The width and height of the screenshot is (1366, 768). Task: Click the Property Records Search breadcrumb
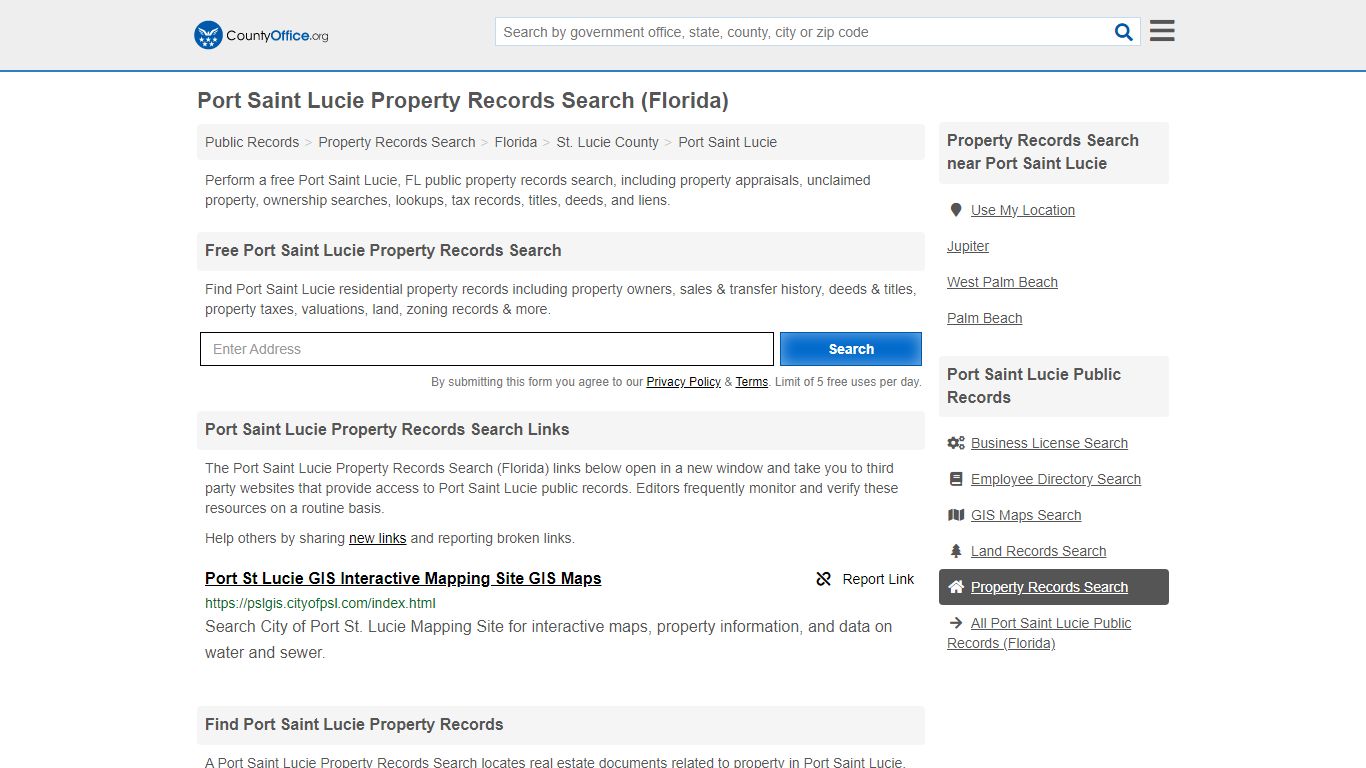[x=396, y=142]
